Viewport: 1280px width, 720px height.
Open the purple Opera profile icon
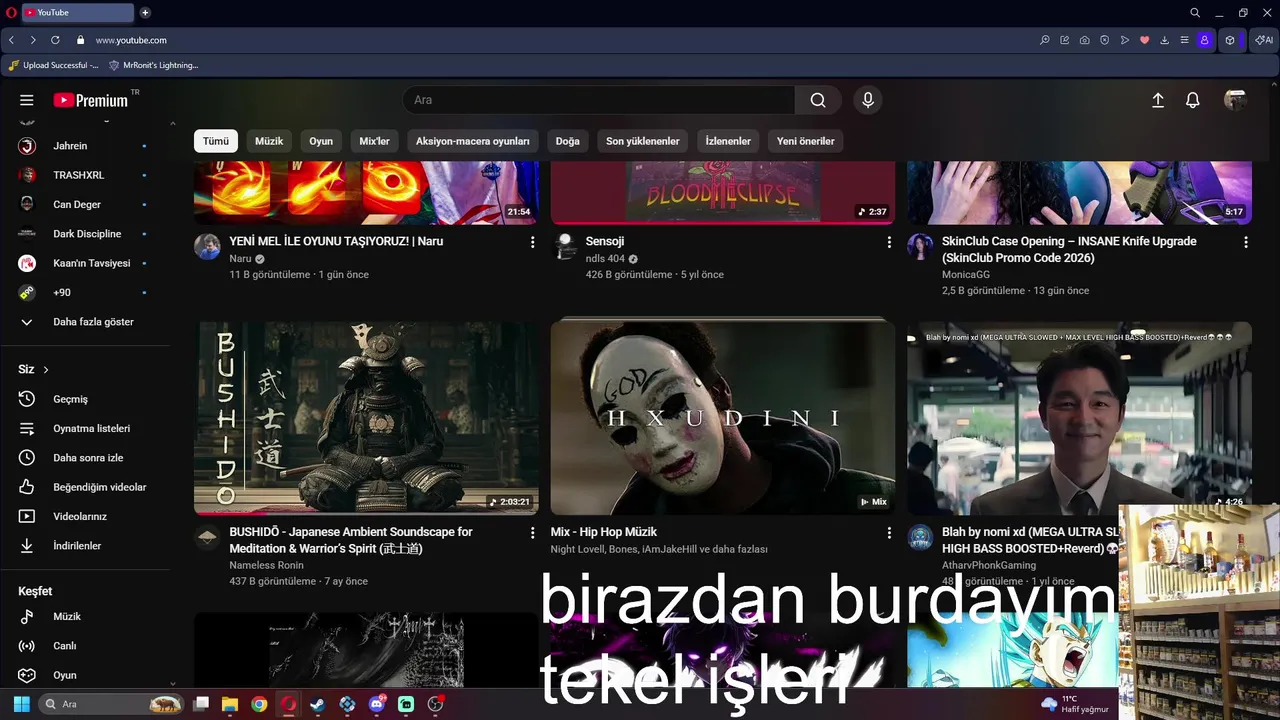coord(1204,40)
